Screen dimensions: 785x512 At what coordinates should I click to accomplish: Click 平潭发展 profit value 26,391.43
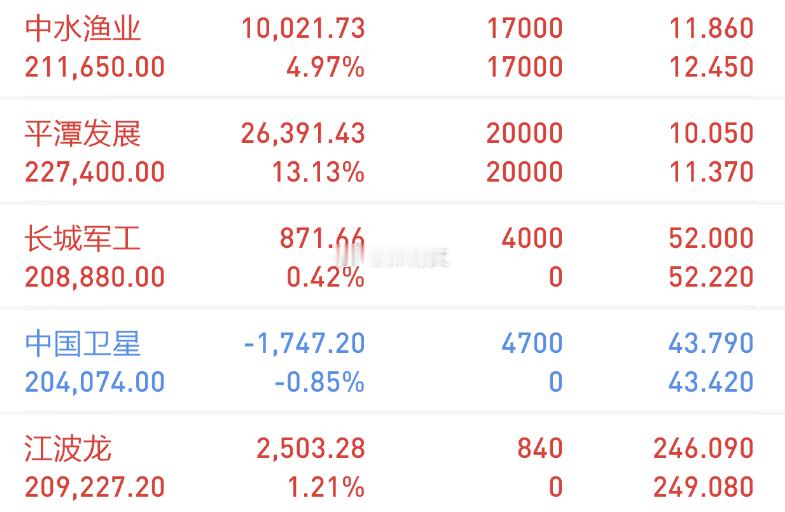[x=303, y=133]
